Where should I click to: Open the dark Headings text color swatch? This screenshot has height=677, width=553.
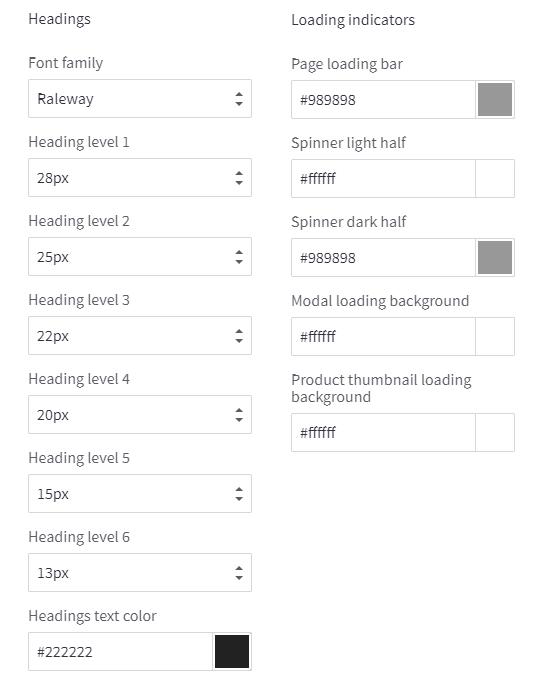[232, 652]
